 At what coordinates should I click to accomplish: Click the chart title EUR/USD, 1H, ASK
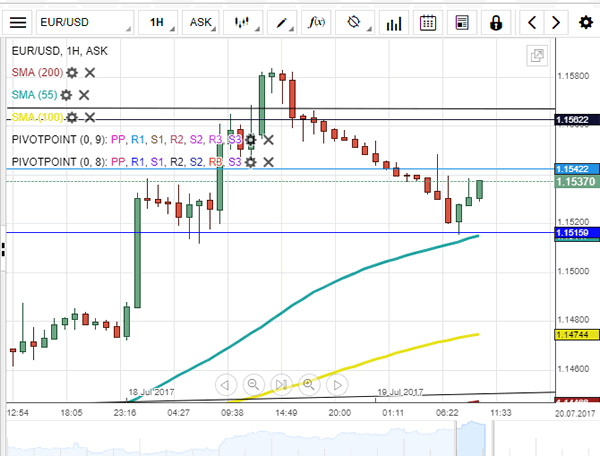59,51
